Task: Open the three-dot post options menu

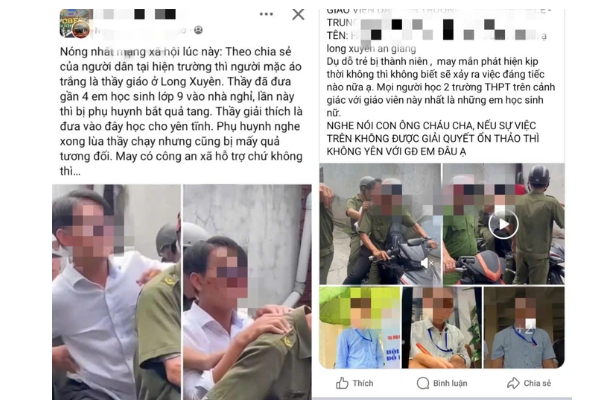Action: 266,14
